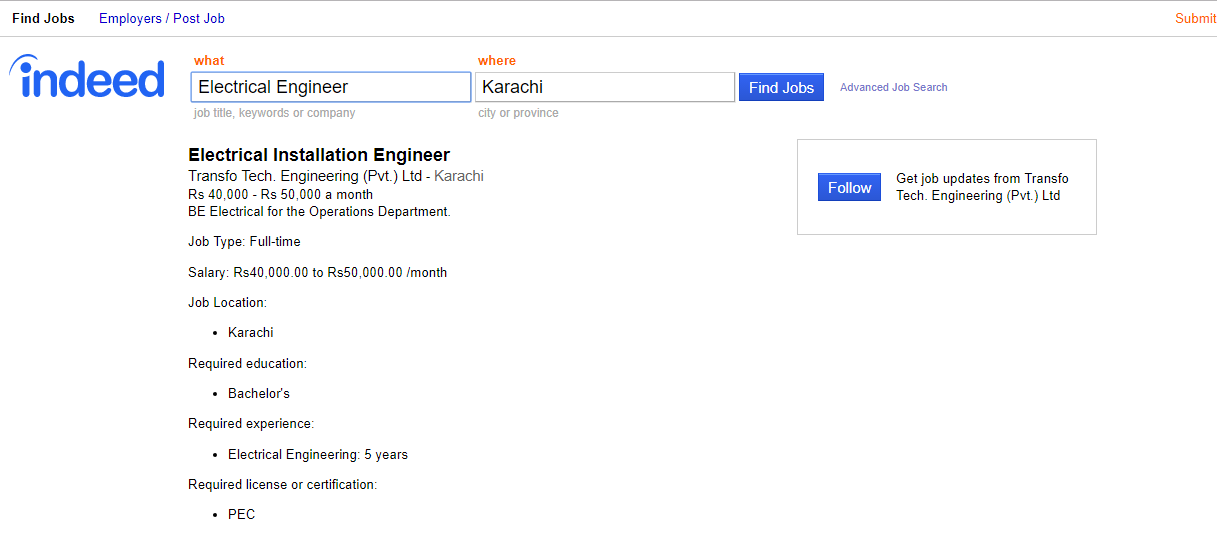Image resolution: width=1217 pixels, height=550 pixels.
Task: Click the salary range Rs 40,000 - Rs 50,000 line
Action: [280, 194]
